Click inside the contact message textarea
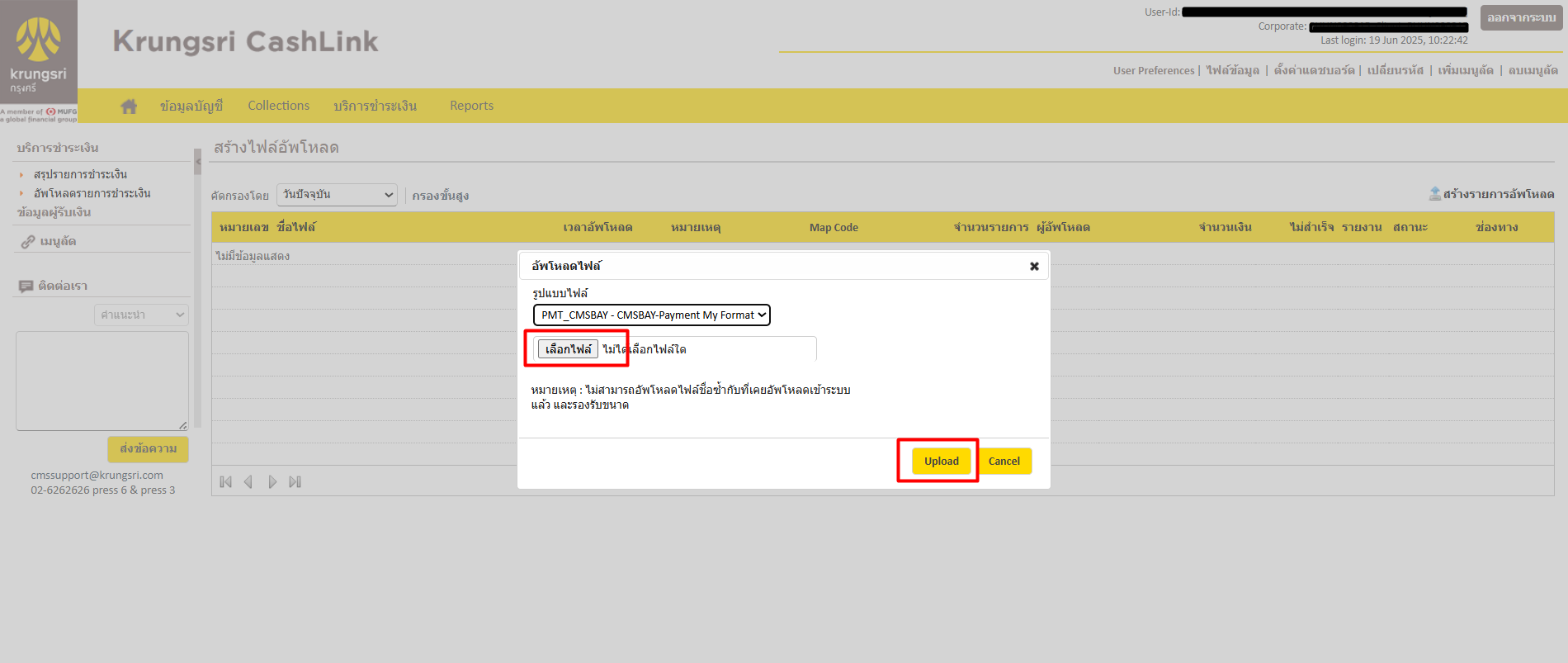The height and width of the screenshot is (663, 1568). point(102,381)
